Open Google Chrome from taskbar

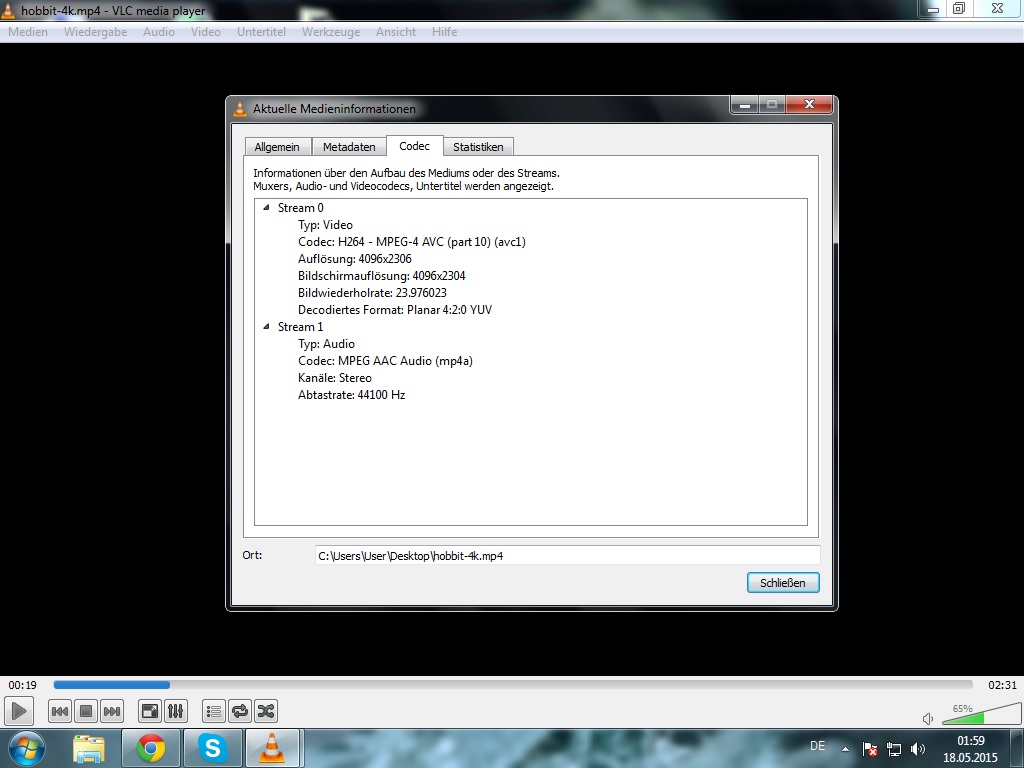coord(150,749)
